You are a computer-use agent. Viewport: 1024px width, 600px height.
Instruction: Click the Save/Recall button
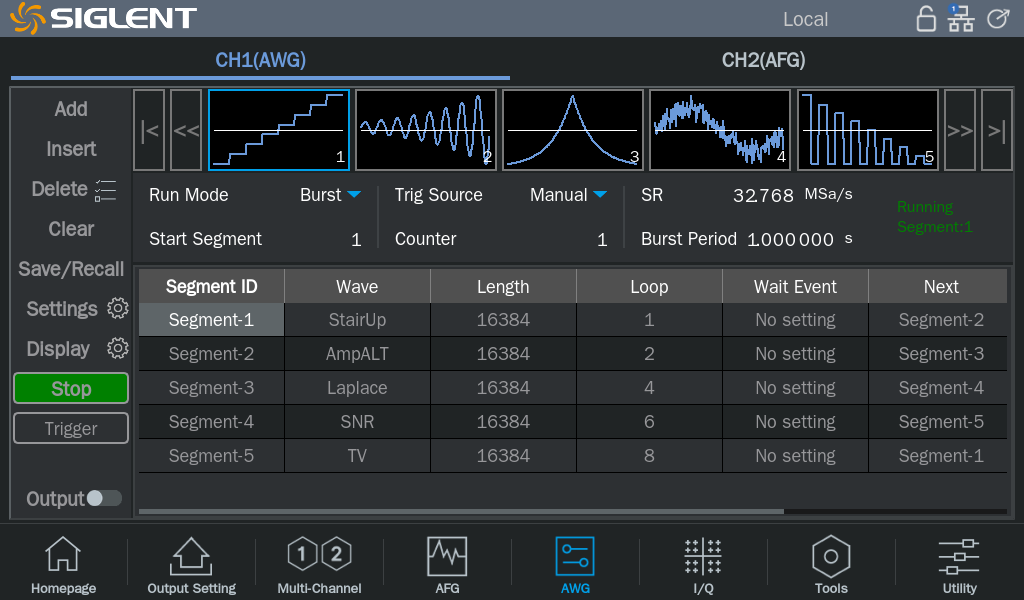click(x=71, y=269)
